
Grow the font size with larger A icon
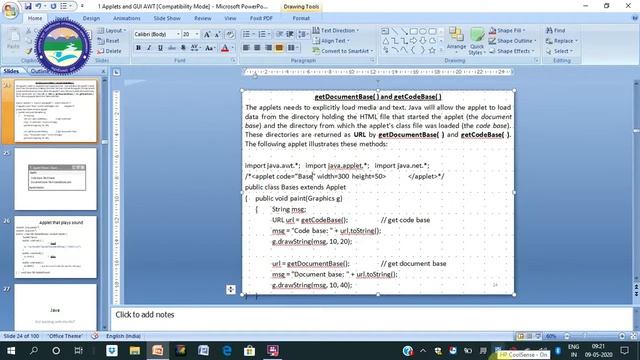coord(207,34)
